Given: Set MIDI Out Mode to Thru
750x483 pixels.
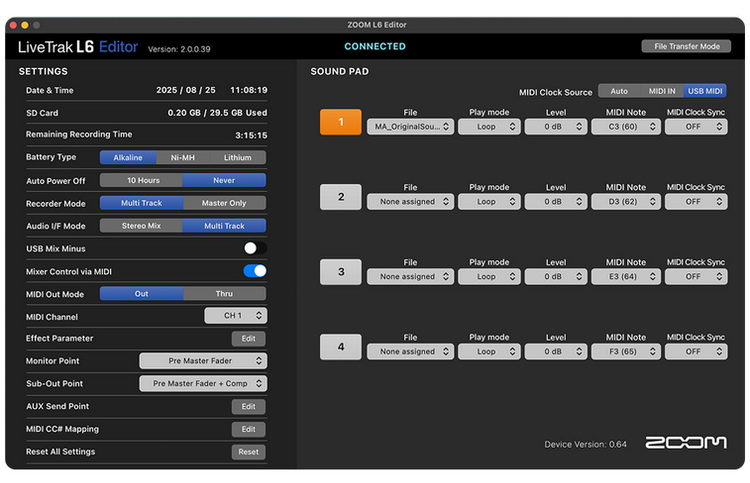Looking at the screenshot, I should [224, 294].
